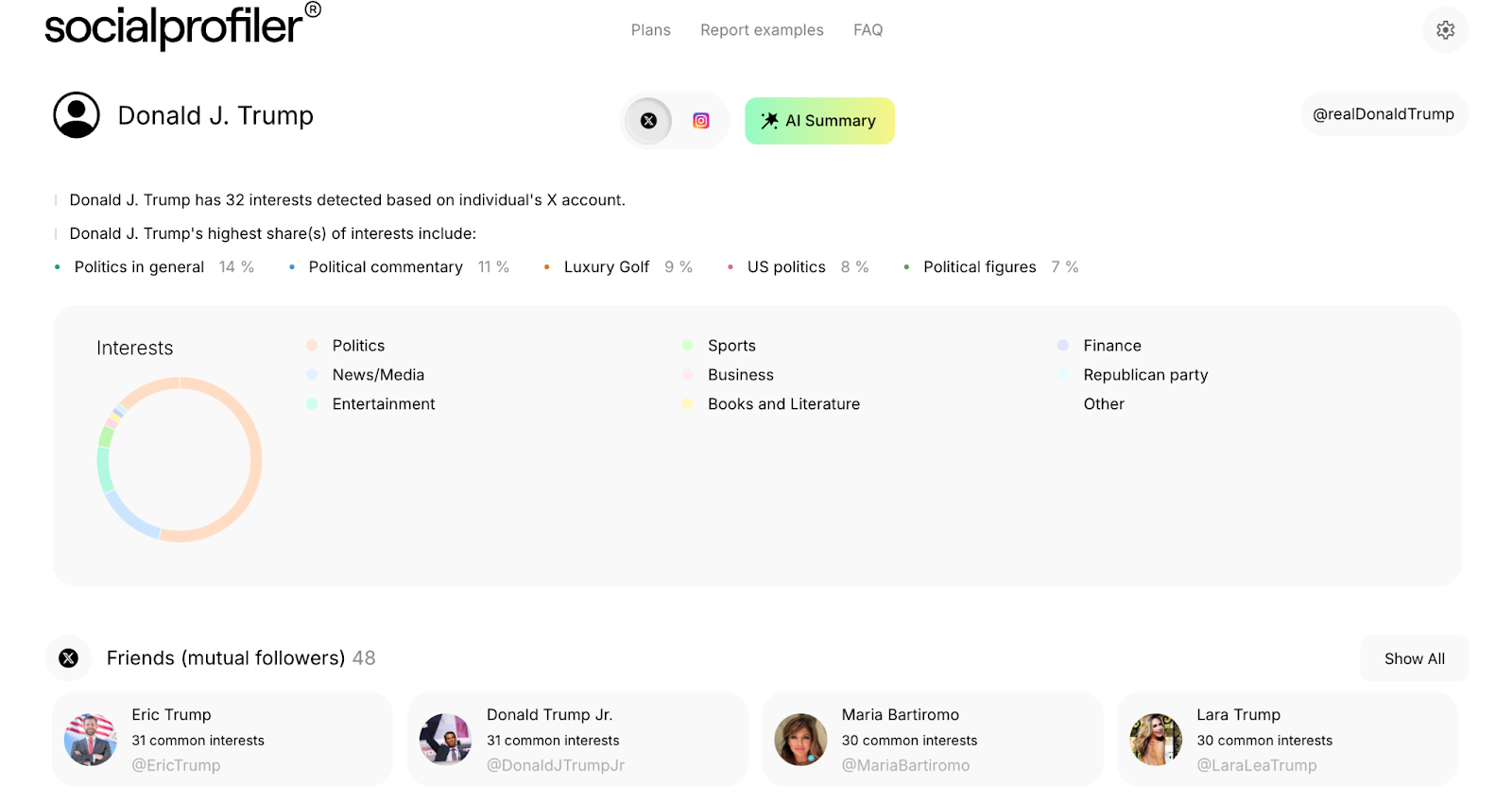Open the @LaraLeaTrump handle

(x=1257, y=765)
